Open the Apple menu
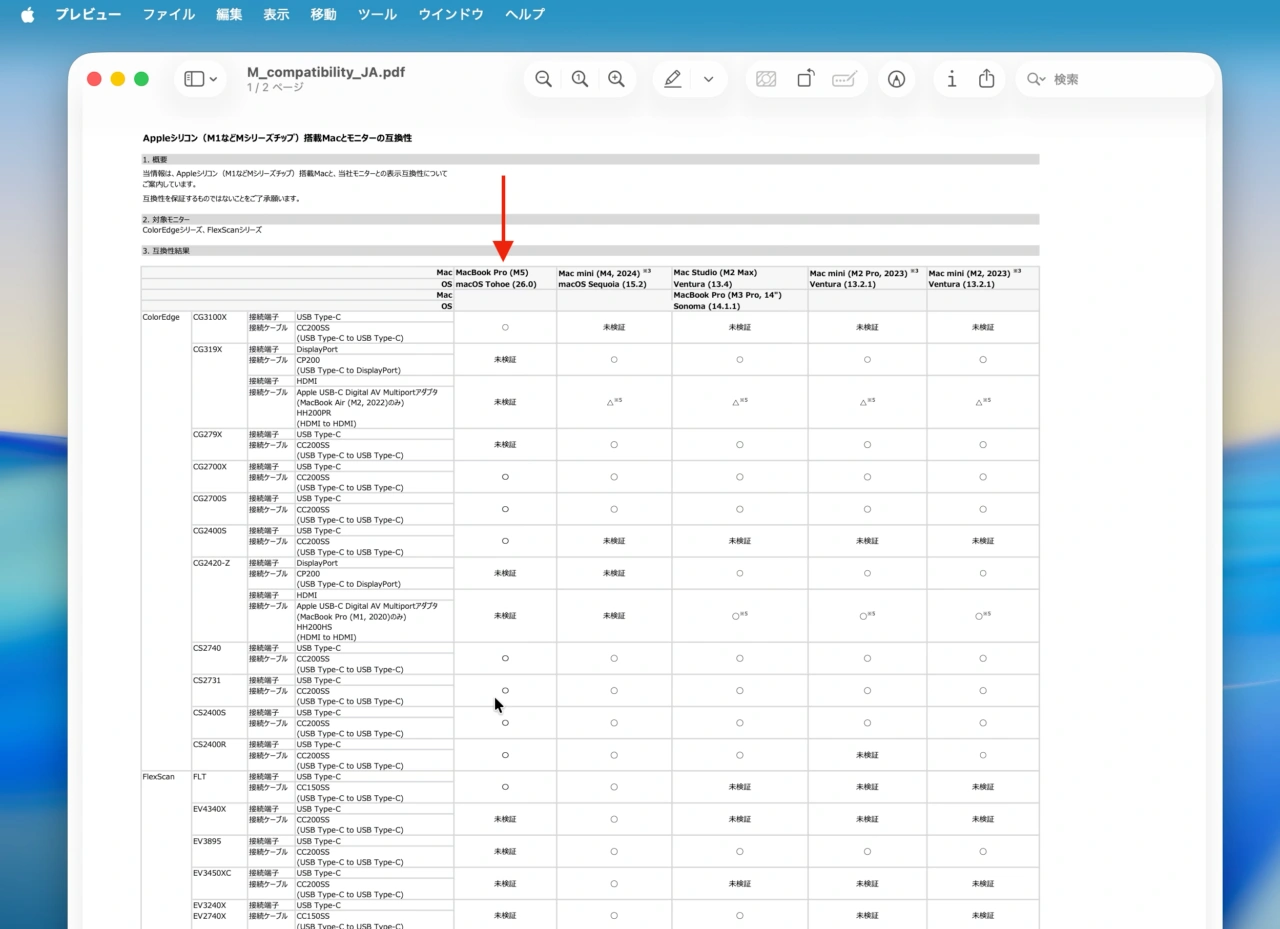1280x929 pixels. coord(27,14)
